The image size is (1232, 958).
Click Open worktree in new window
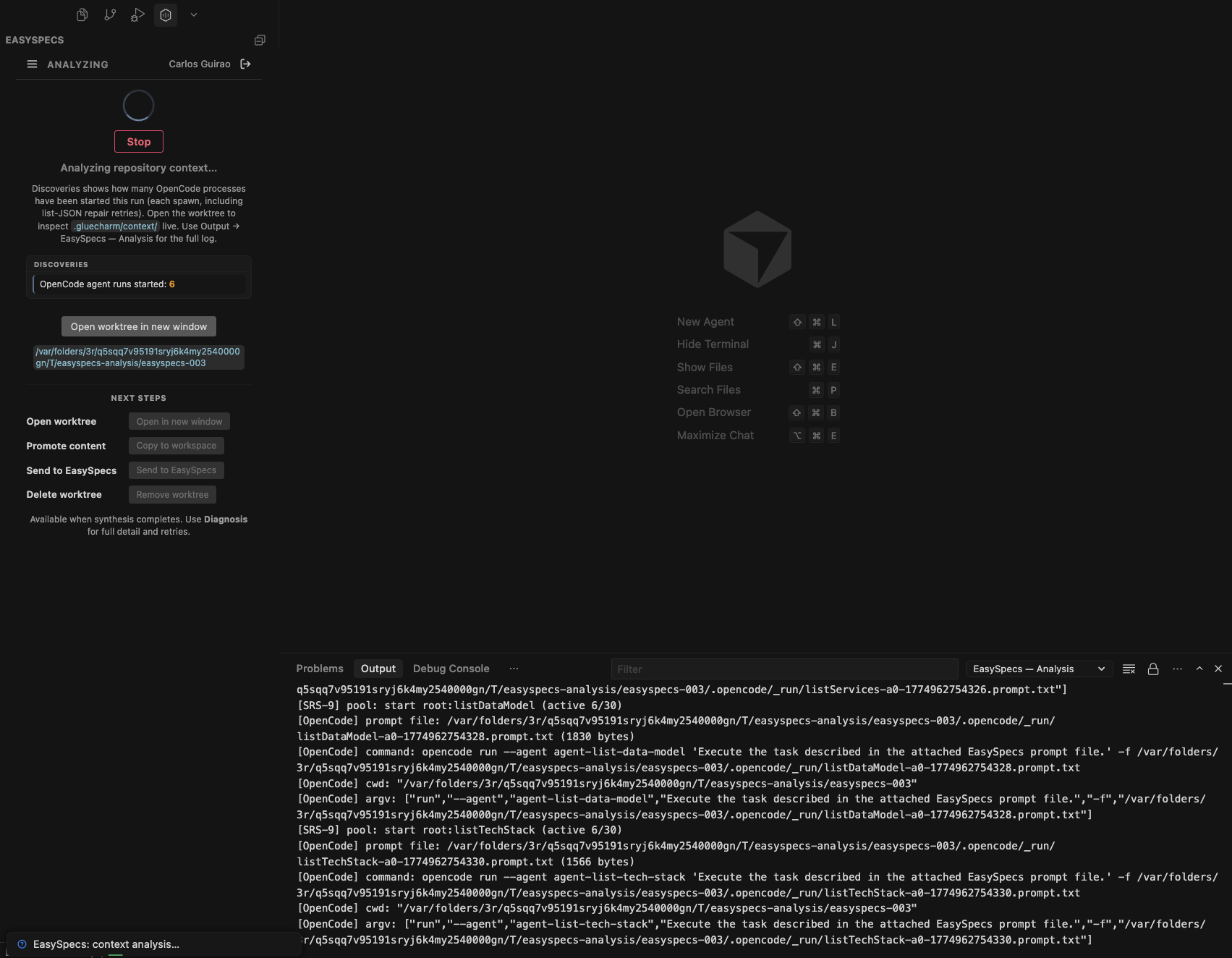coord(138,326)
